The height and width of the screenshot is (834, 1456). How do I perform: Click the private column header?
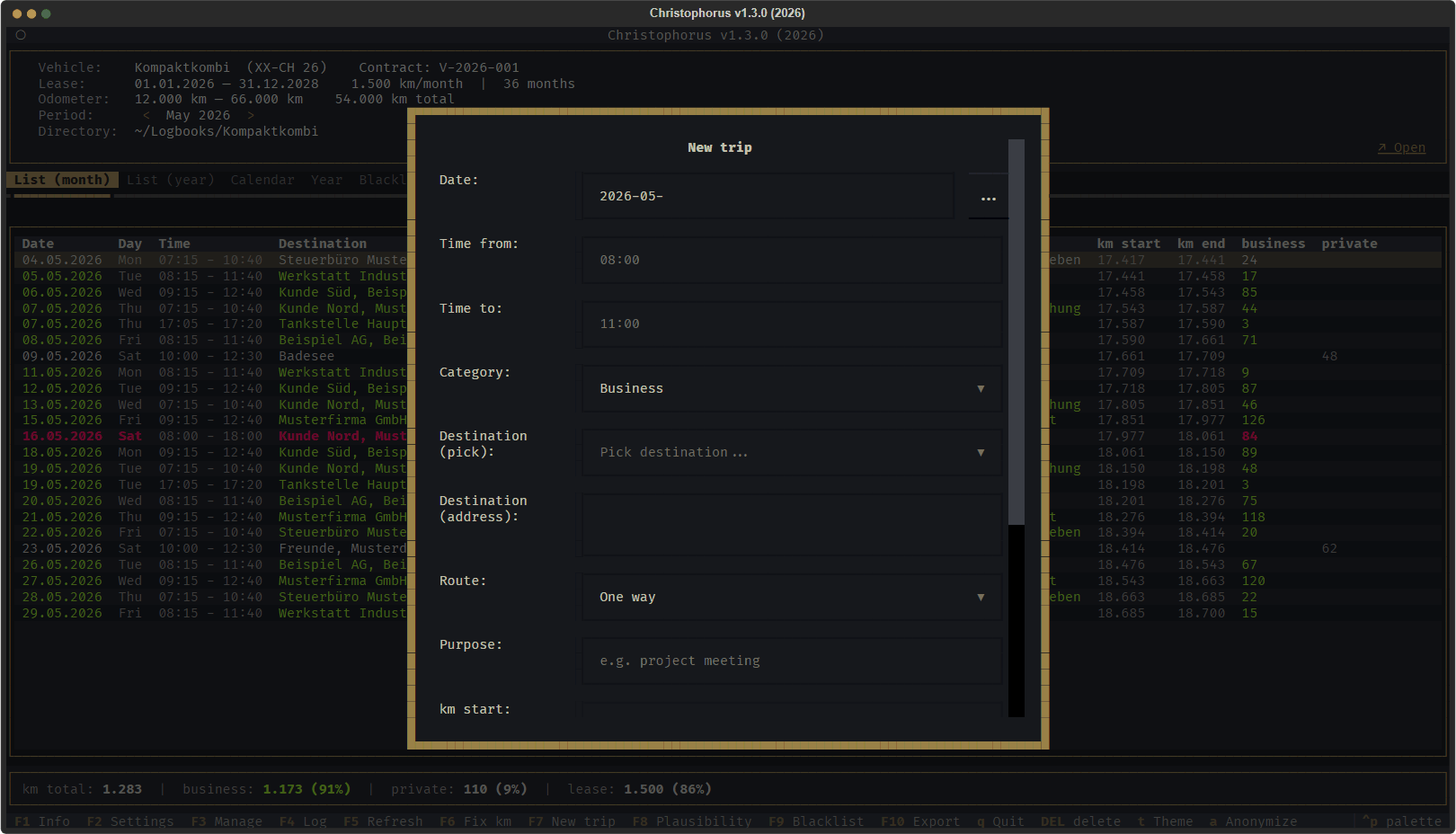coord(1349,244)
